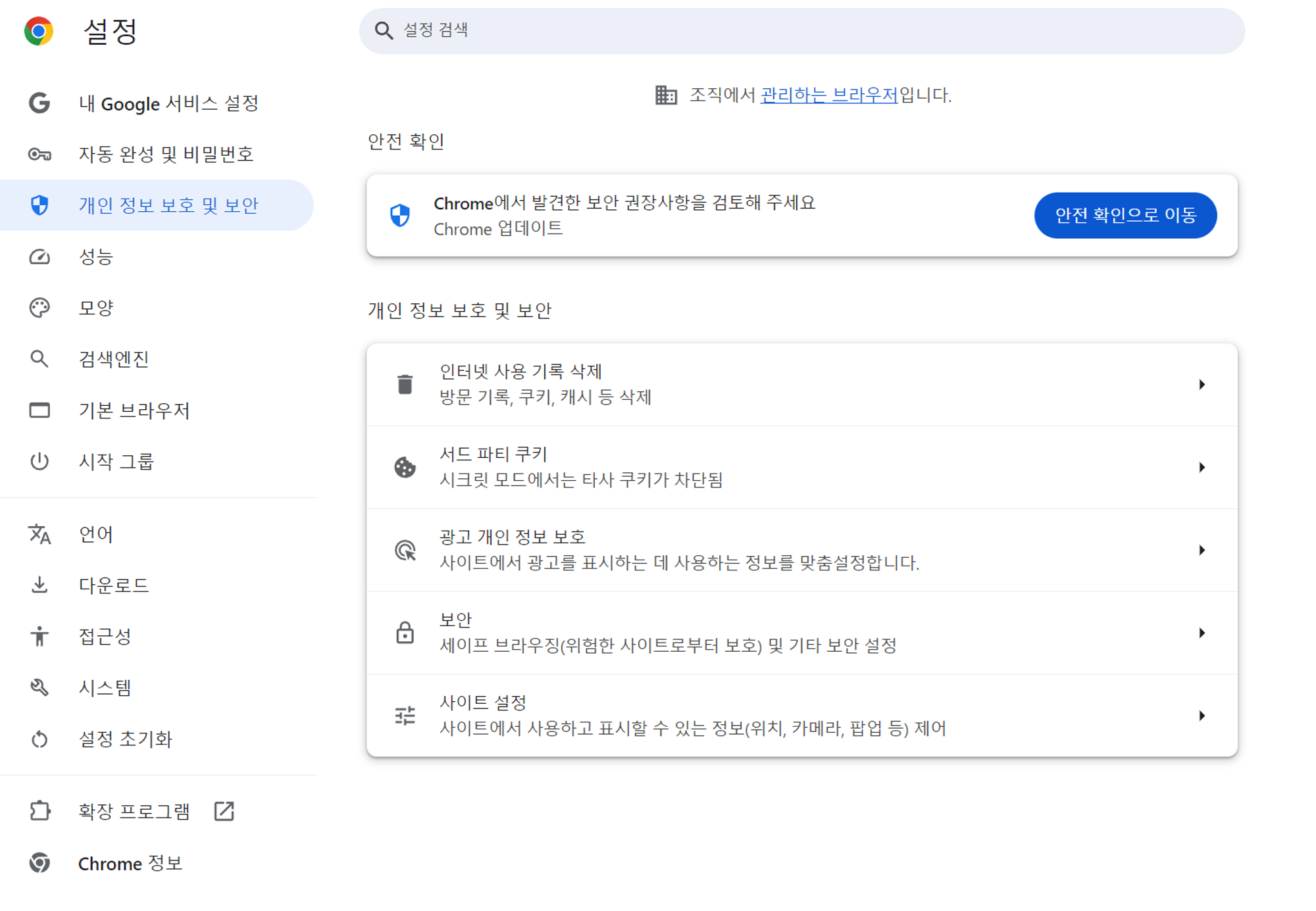1316x911 pixels.
Task: Click the Chrome logo next to 설정
Action: (38, 31)
